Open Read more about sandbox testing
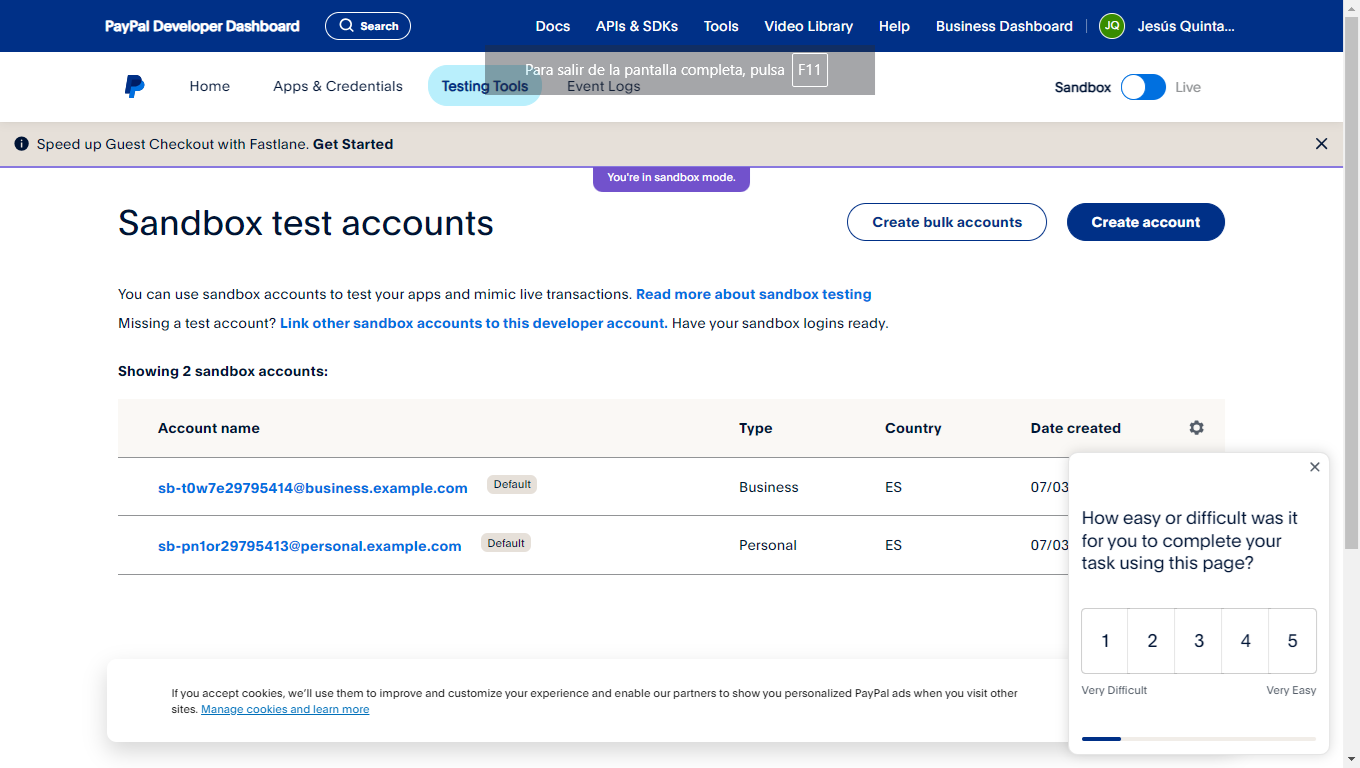This screenshot has width=1360, height=768. 754,294
